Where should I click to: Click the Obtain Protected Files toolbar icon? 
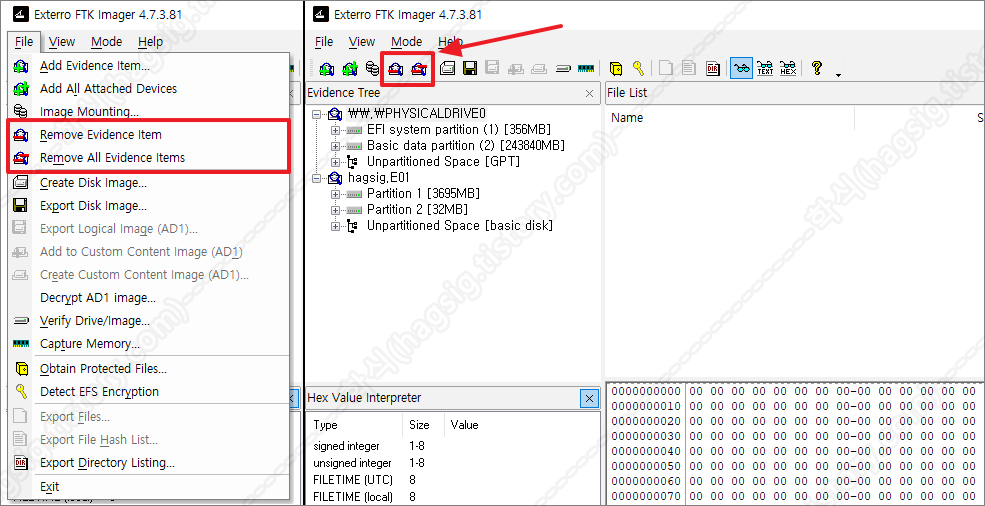pos(616,69)
